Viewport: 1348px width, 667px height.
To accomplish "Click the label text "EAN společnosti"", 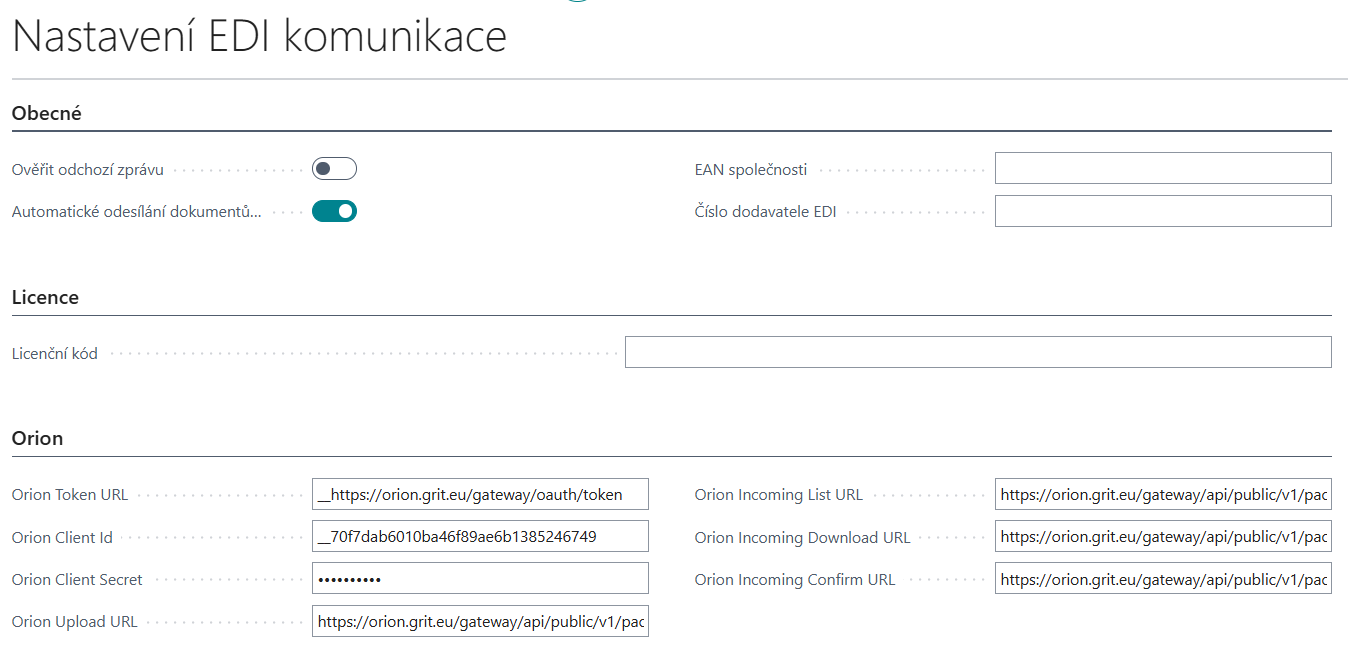I will (751, 170).
